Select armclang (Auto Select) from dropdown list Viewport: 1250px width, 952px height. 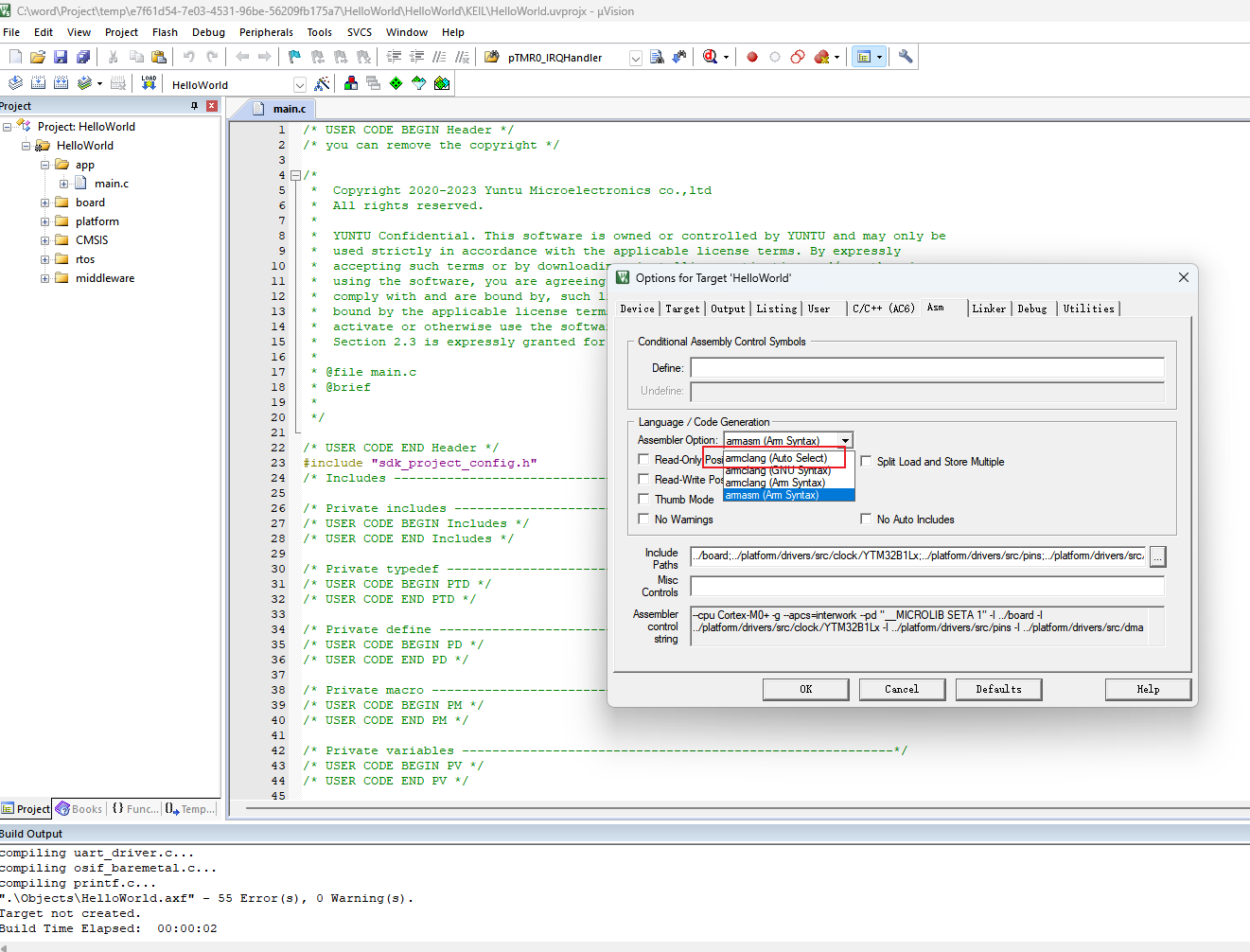(776, 458)
